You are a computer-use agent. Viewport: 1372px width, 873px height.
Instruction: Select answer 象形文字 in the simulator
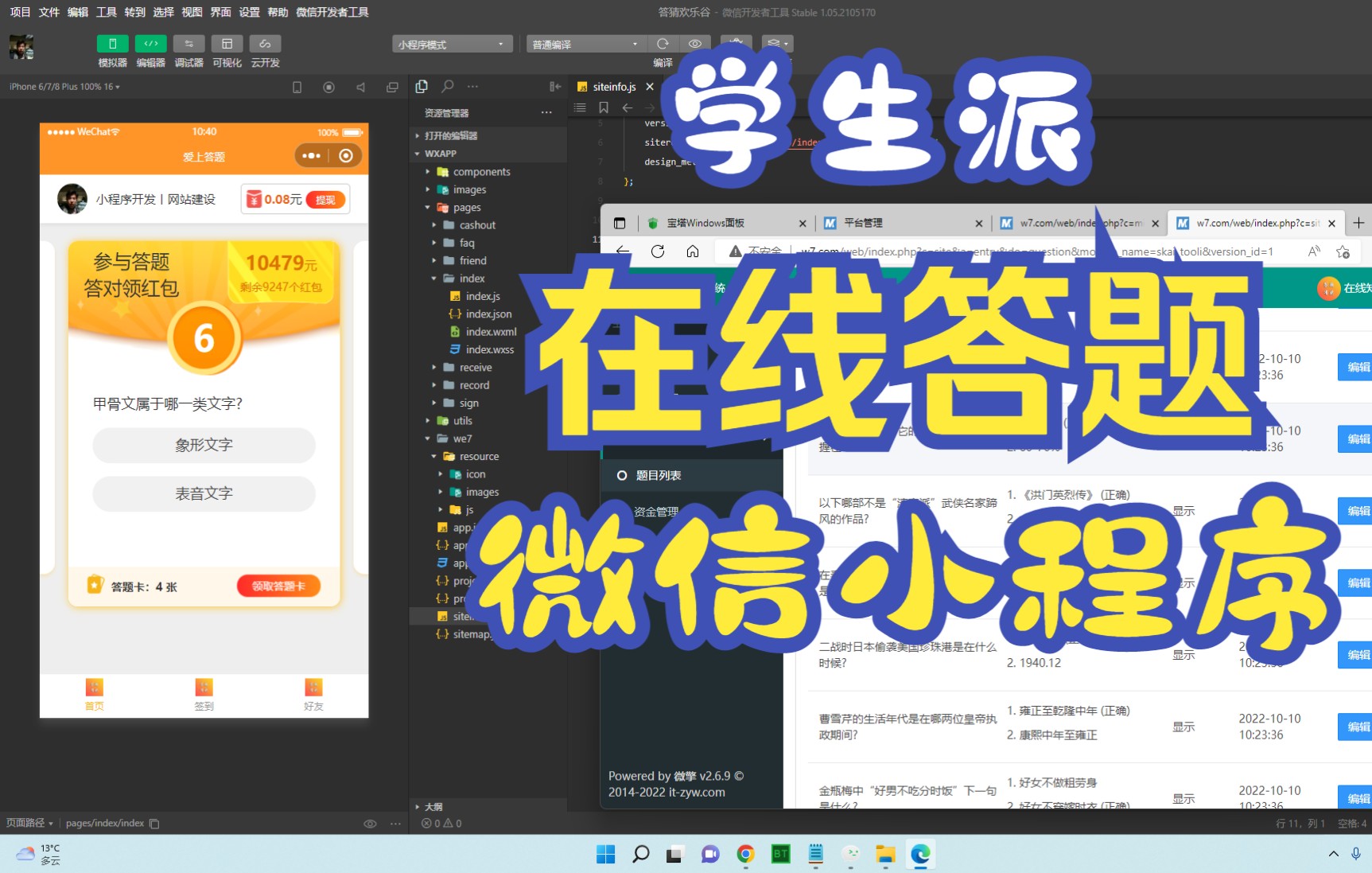click(204, 445)
